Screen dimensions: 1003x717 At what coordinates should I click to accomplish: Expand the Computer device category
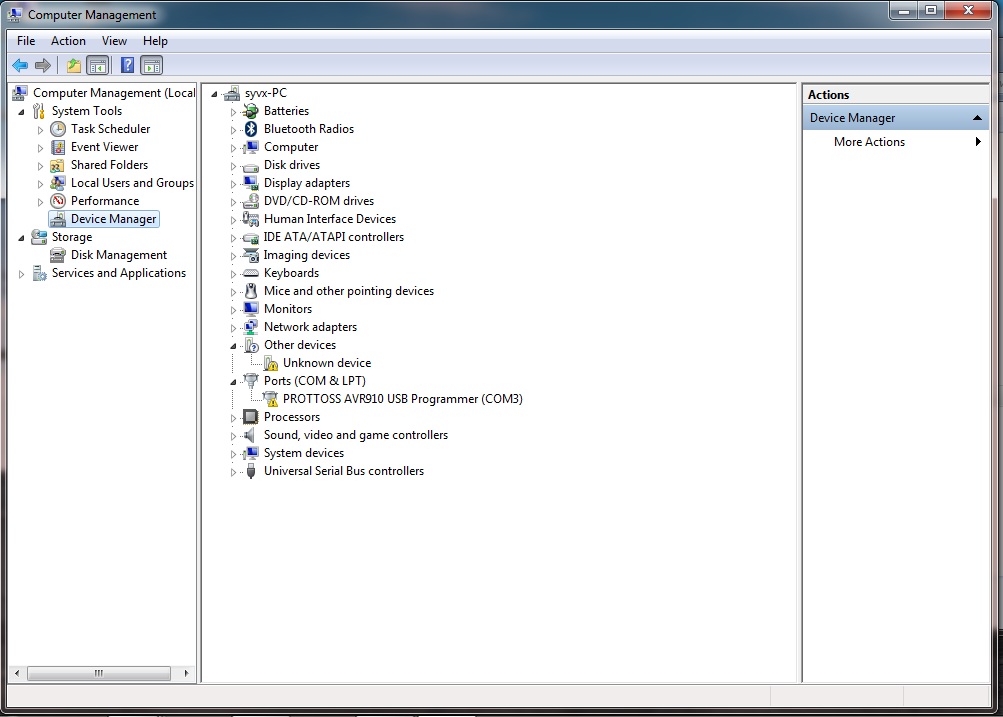click(233, 148)
